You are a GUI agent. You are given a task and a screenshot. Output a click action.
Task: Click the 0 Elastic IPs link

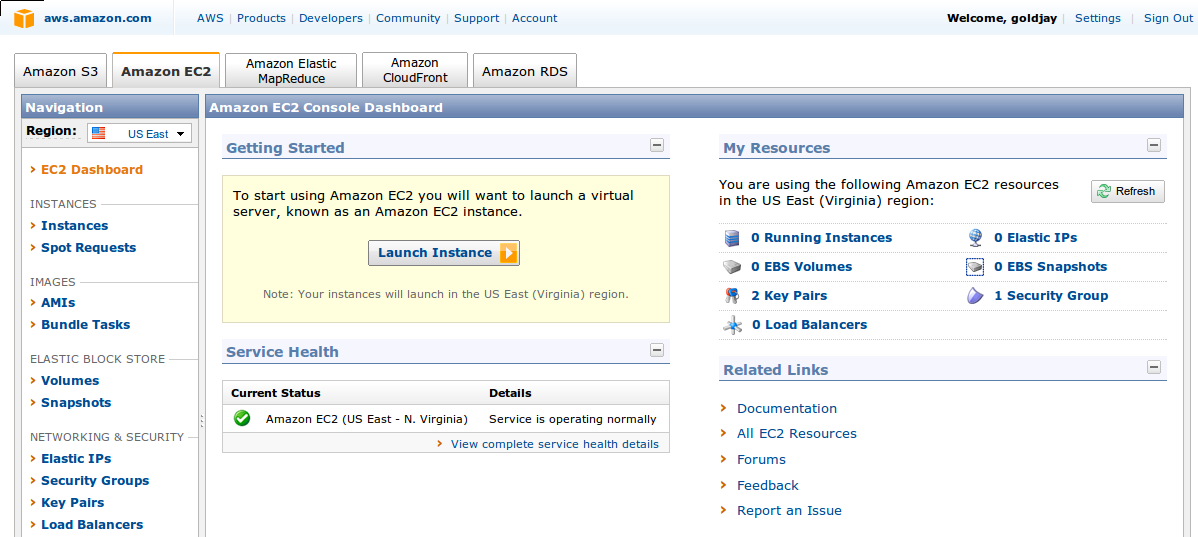click(x=1035, y=238)
